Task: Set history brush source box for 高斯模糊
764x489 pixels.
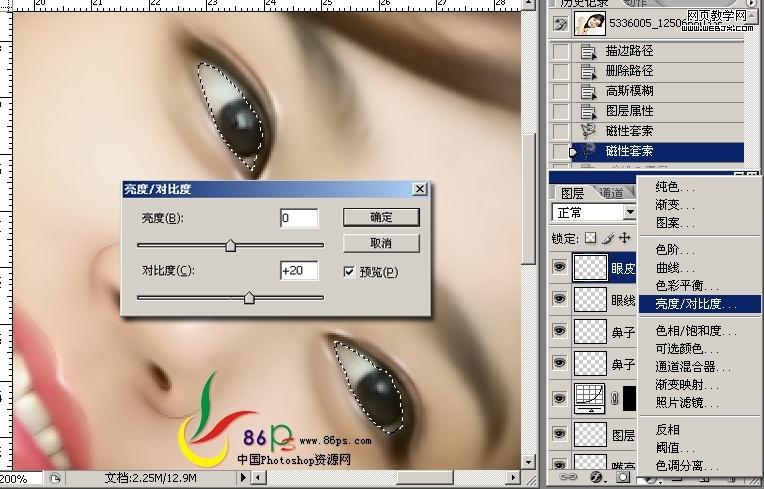Action: 560,91
